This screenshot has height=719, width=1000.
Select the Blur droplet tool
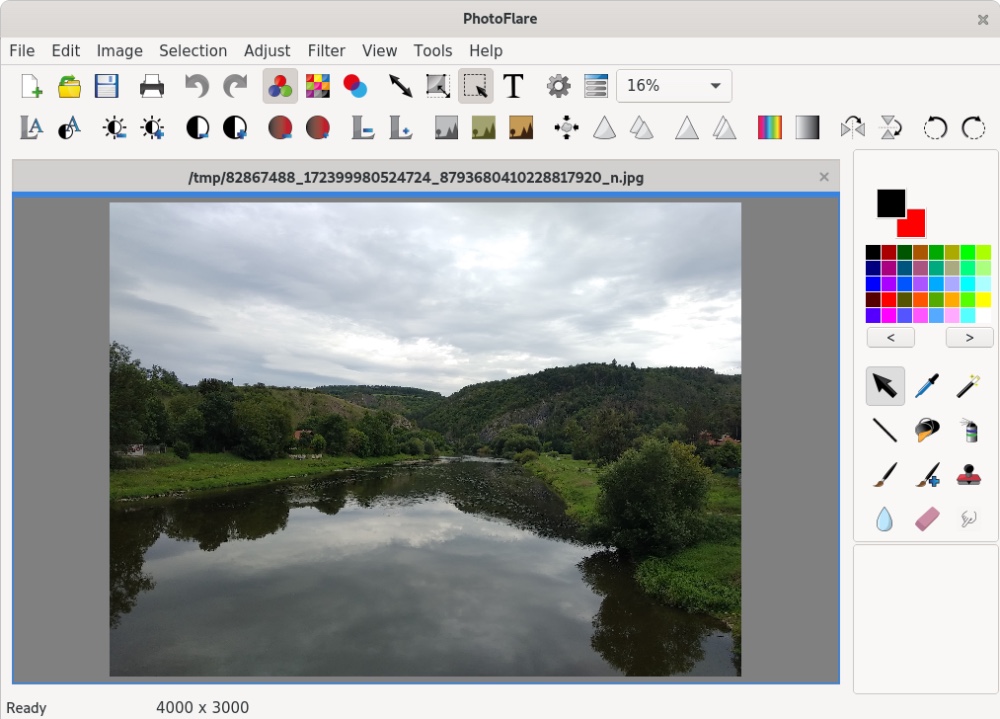tap(884, 519)
